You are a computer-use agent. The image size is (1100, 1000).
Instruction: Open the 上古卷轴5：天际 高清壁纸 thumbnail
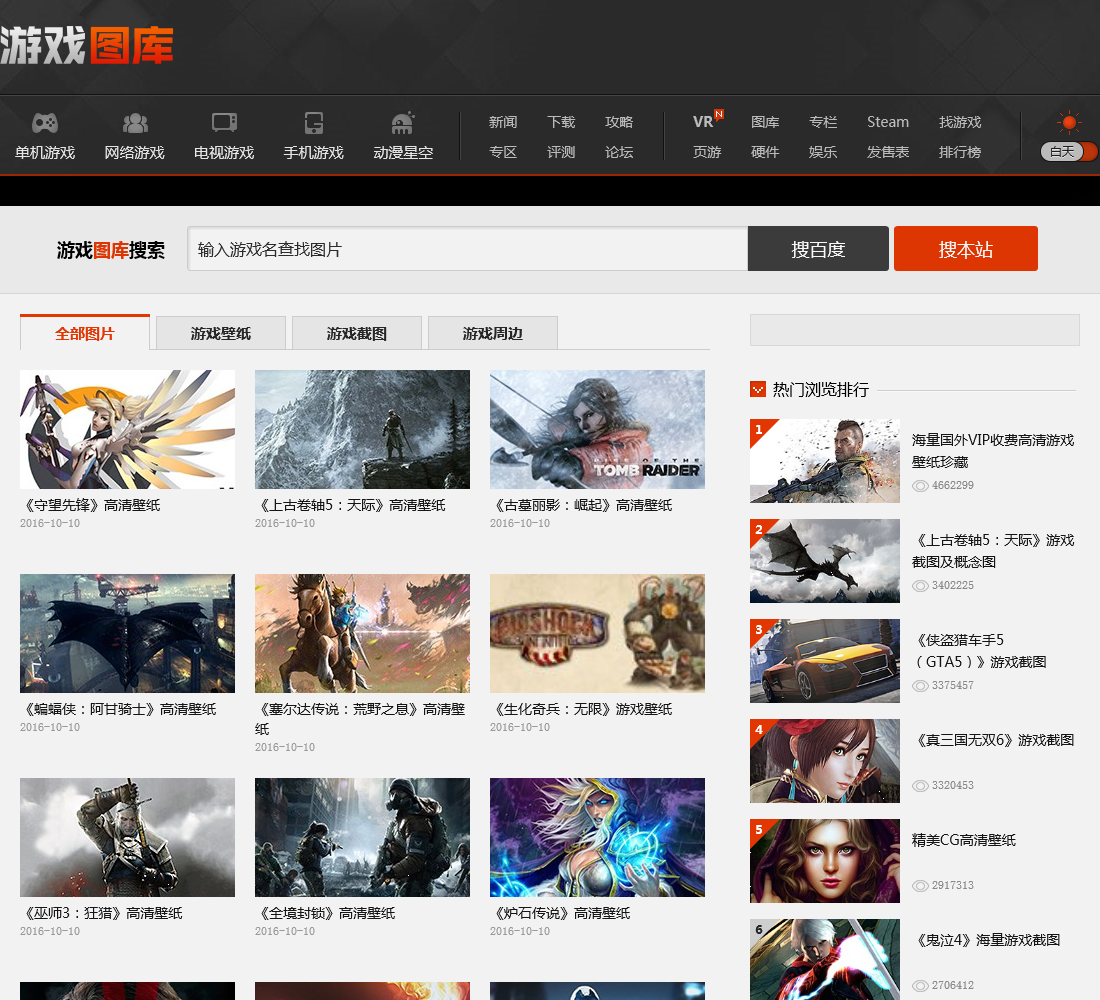(x=363, y=429)
